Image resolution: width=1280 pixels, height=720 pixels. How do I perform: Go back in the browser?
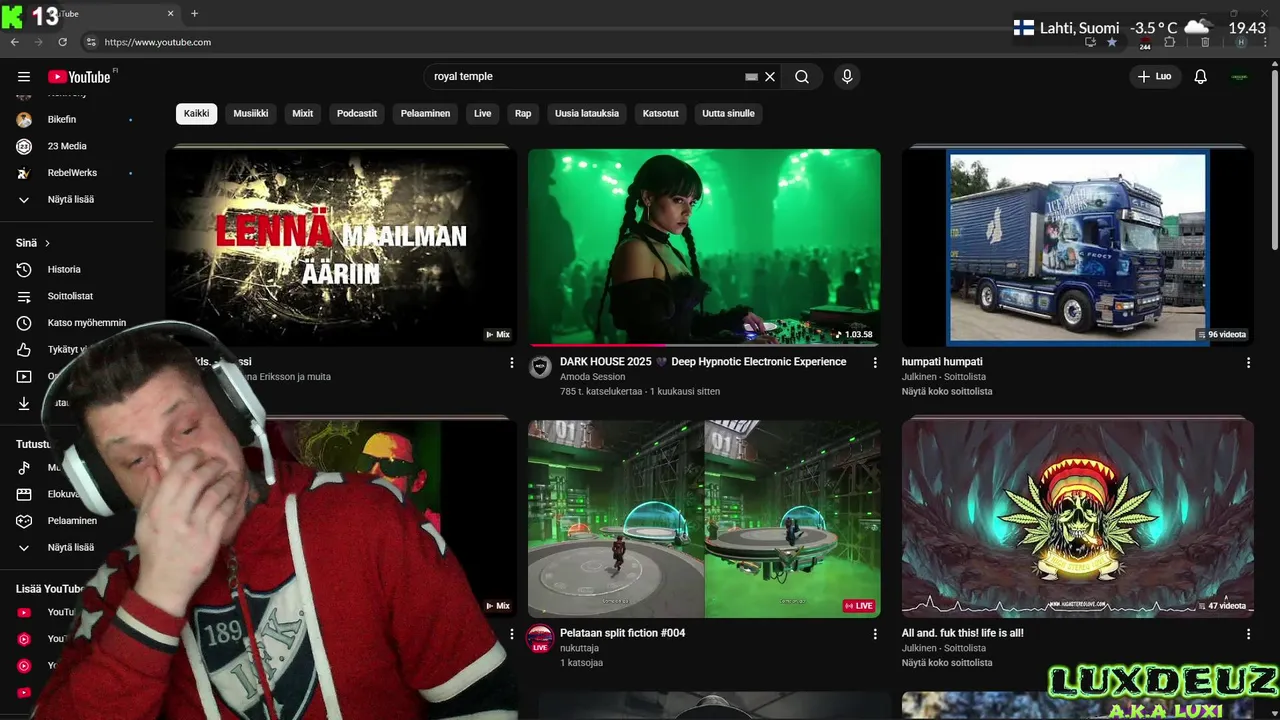pos(14,42)
